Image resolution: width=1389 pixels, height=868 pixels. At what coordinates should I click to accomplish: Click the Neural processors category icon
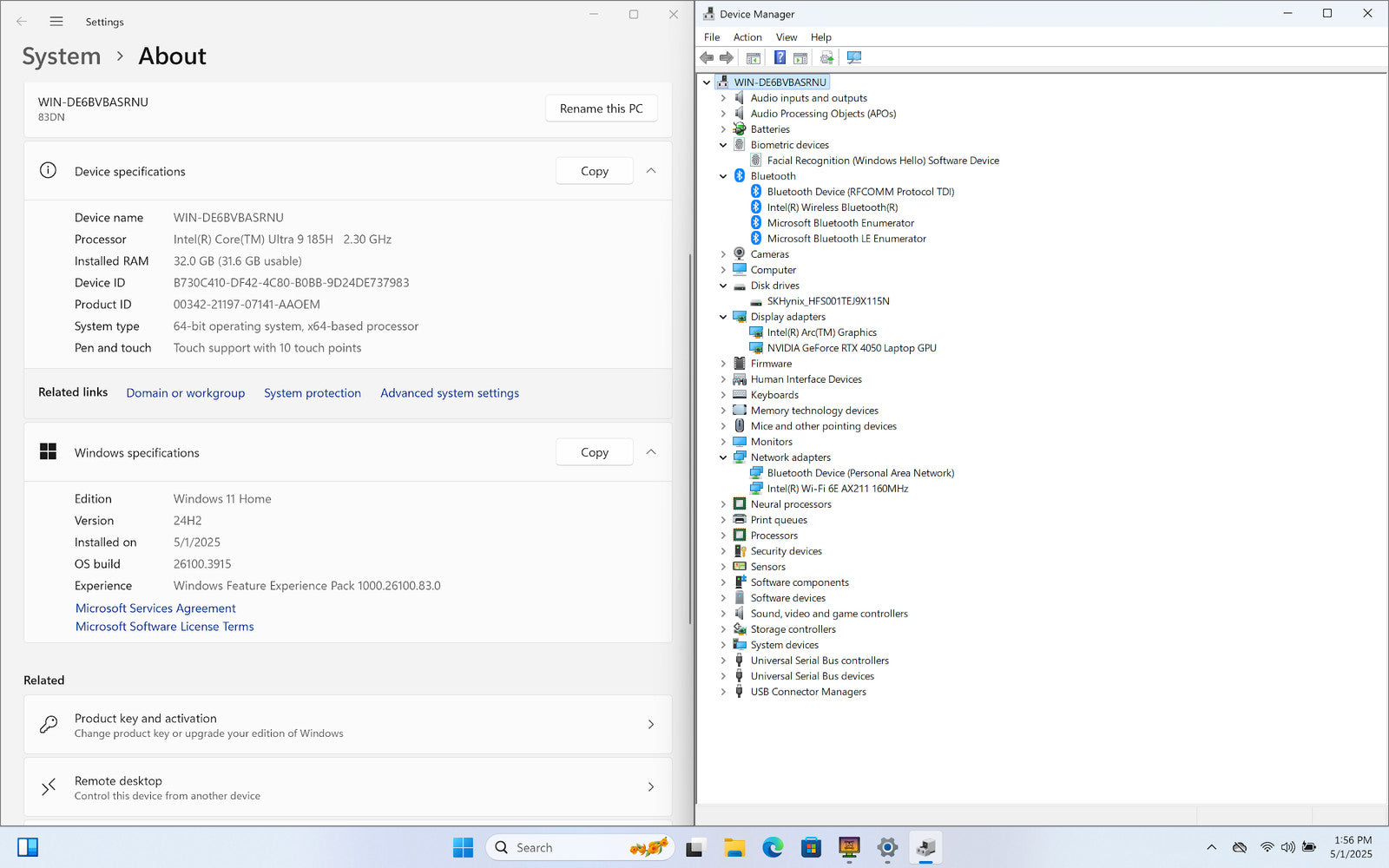[x=740, y=504]
